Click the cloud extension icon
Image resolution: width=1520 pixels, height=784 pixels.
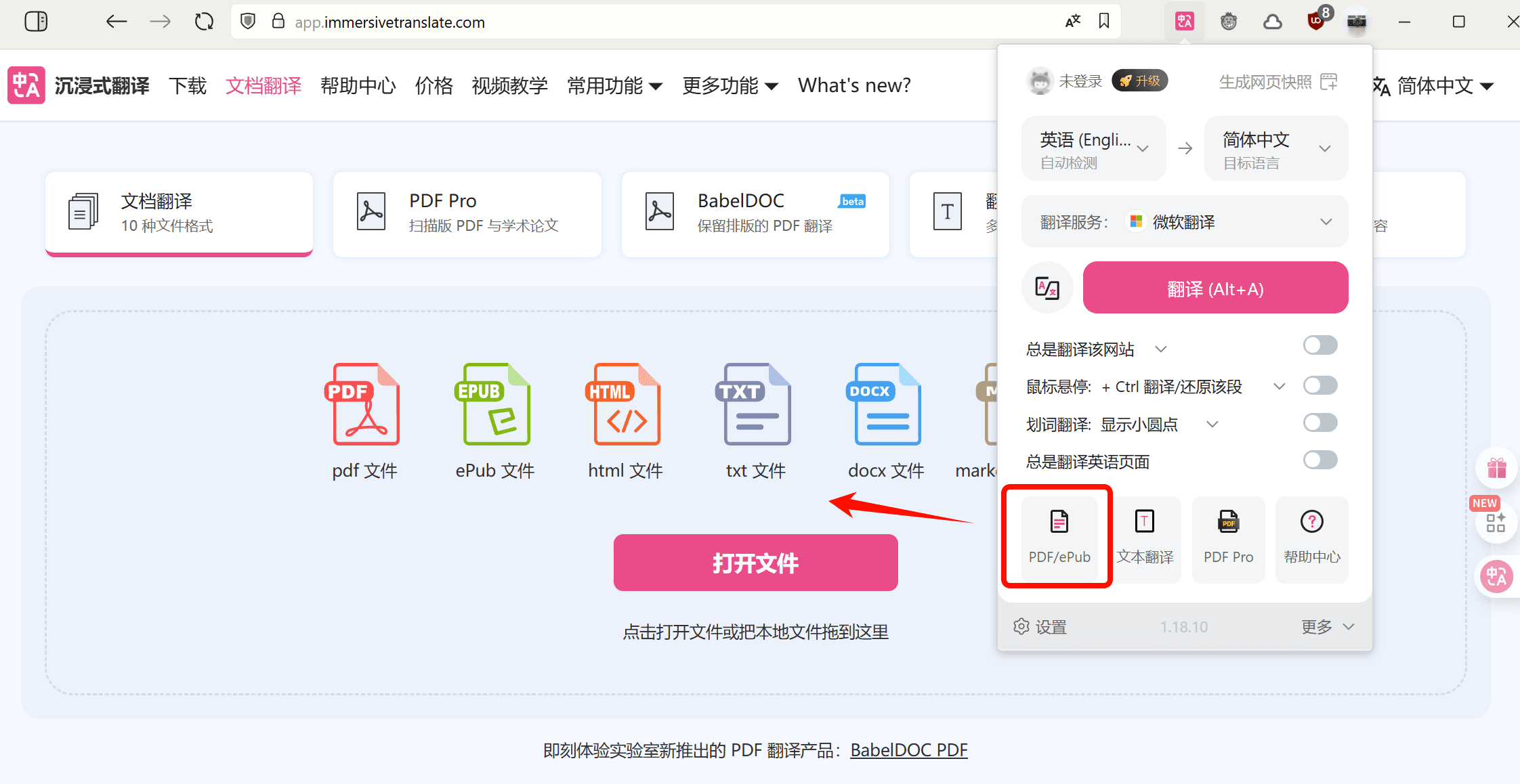[x=1273, y=22]
